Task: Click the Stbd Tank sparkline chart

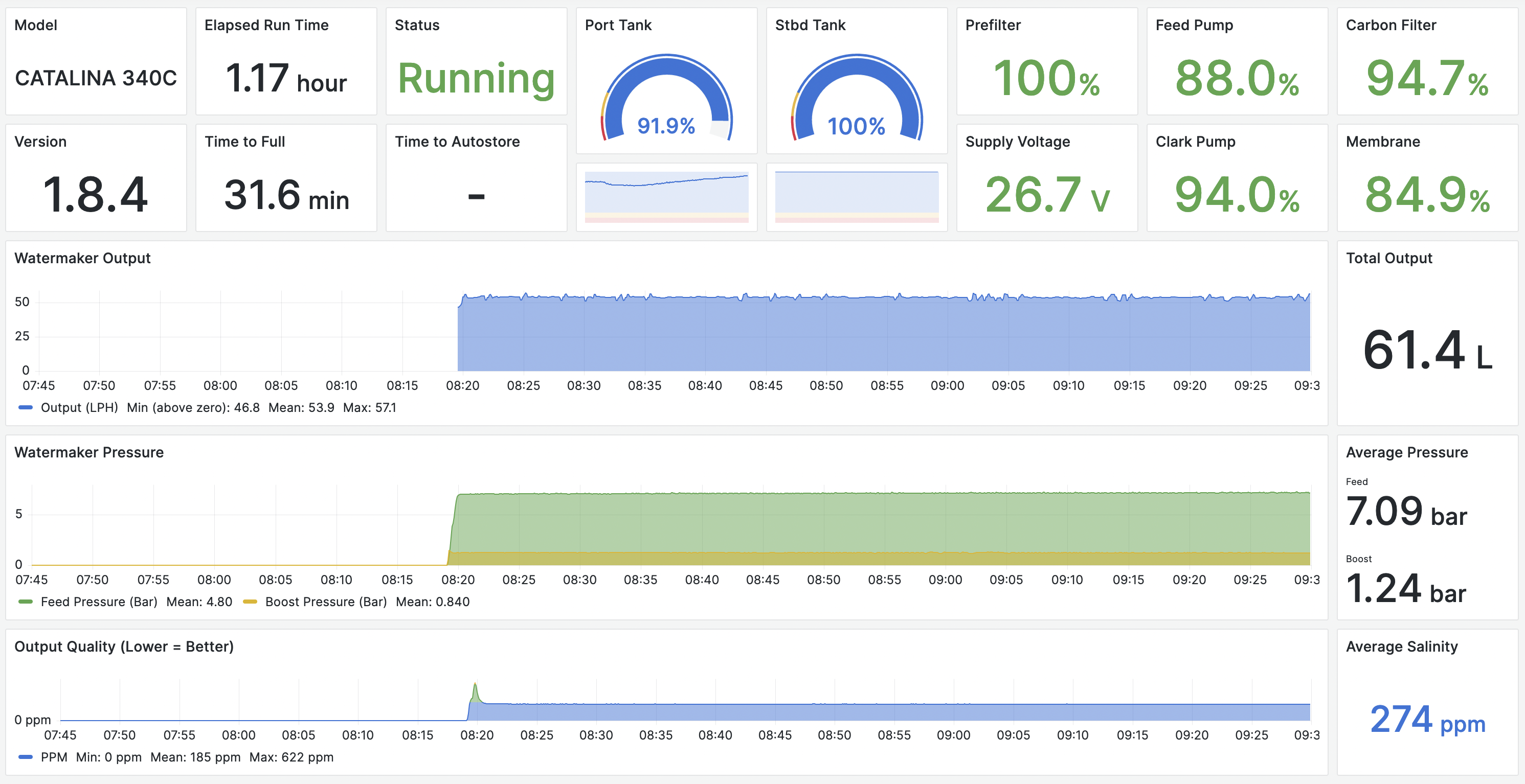Action: (x=856, y=196)
